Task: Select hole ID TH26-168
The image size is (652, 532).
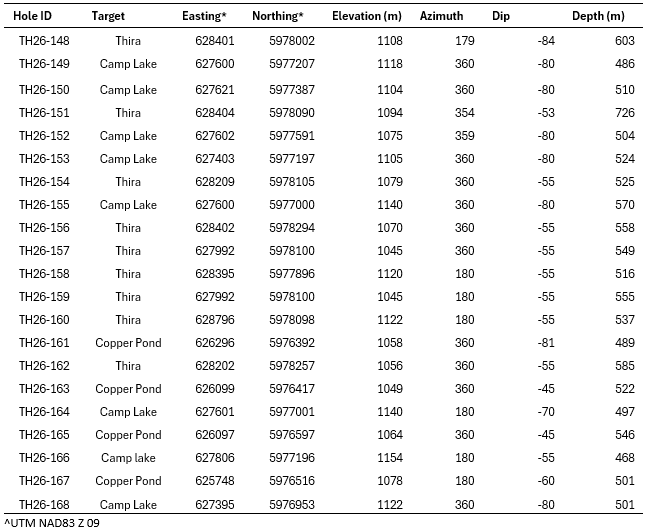Action: pos(44,505)
